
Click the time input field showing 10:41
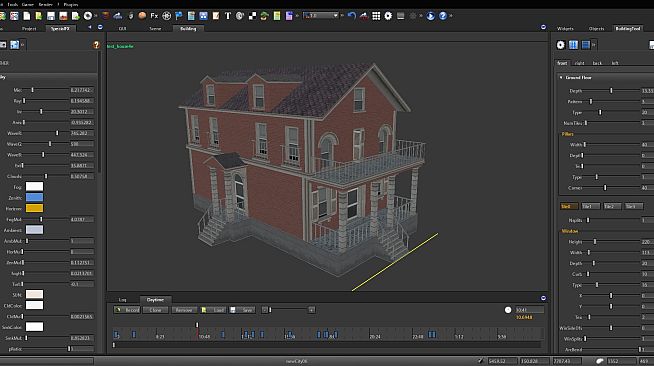[529, 310]
